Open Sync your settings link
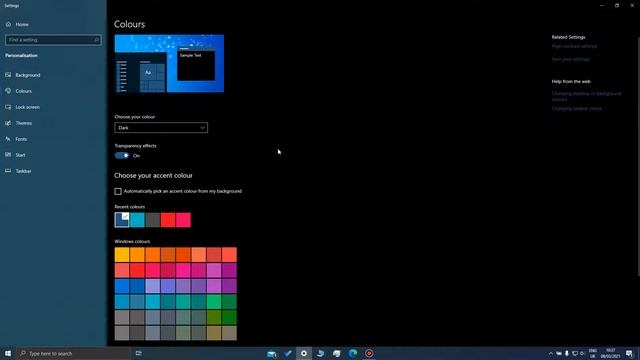This screenshot has height=360, width=640. point(571,59)
